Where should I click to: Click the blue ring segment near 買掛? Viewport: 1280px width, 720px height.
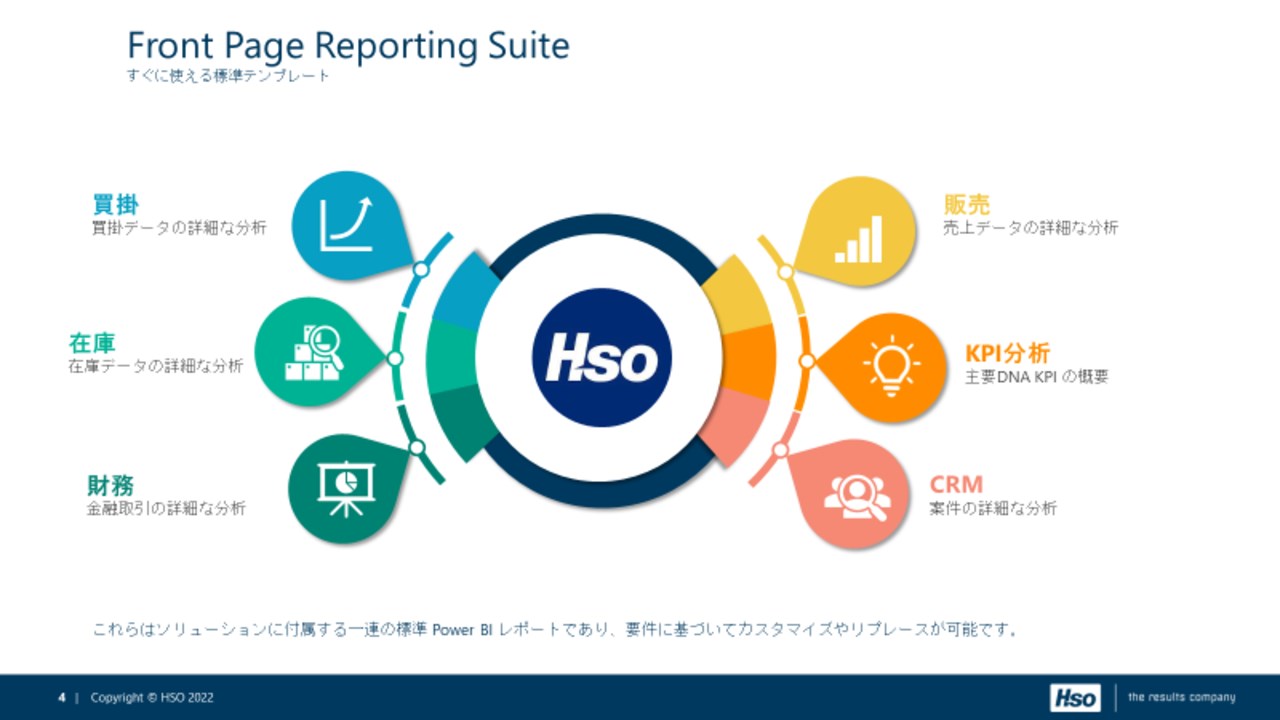coord(467,292)
